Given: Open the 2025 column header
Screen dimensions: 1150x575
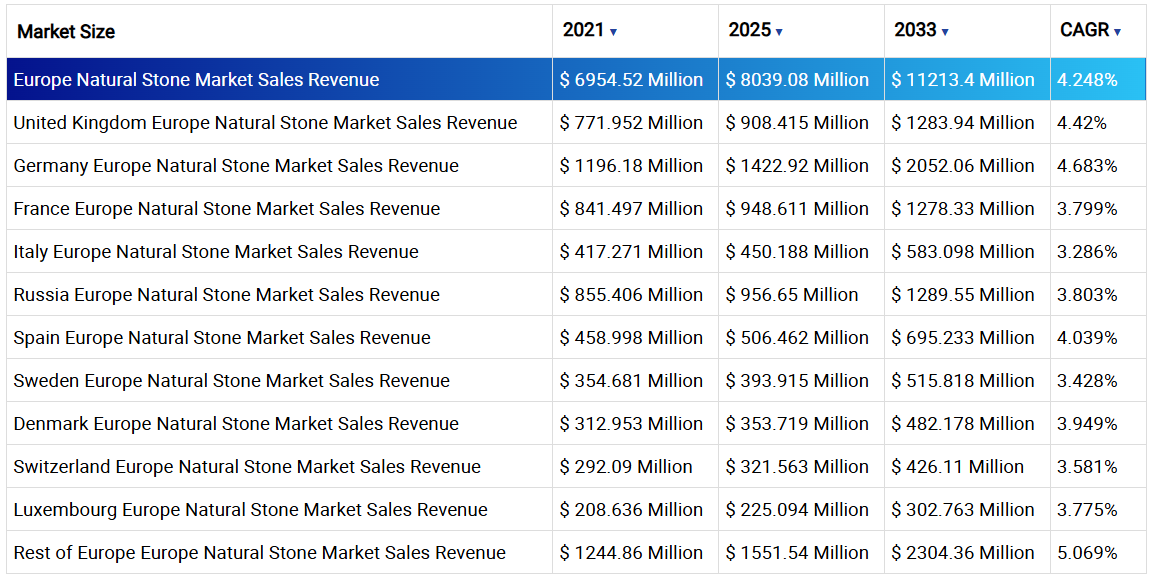Looking at the screenshot, I should 750,31.
